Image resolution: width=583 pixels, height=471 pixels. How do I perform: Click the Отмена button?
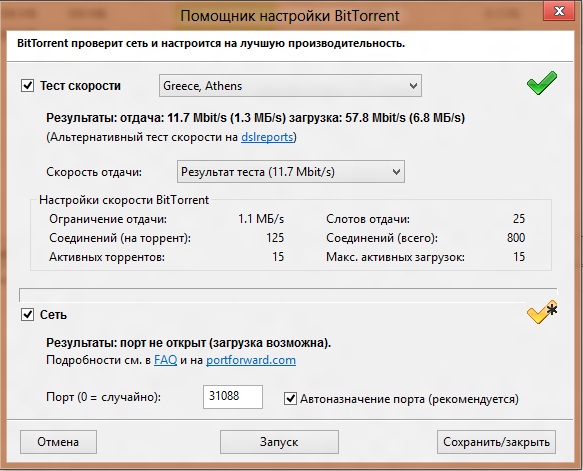pyautogui.click(x=58, y=442)
